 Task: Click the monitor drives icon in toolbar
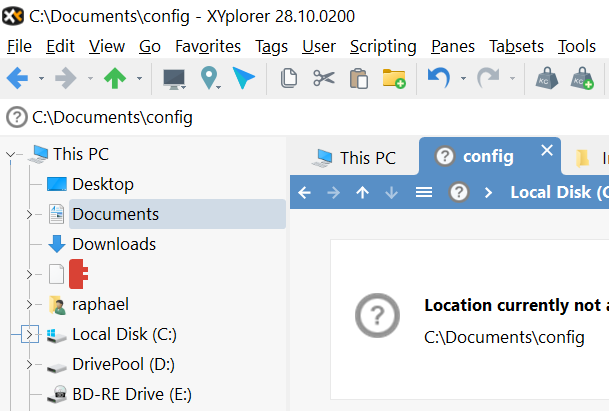pyautogui.click(x=174, y=78)
